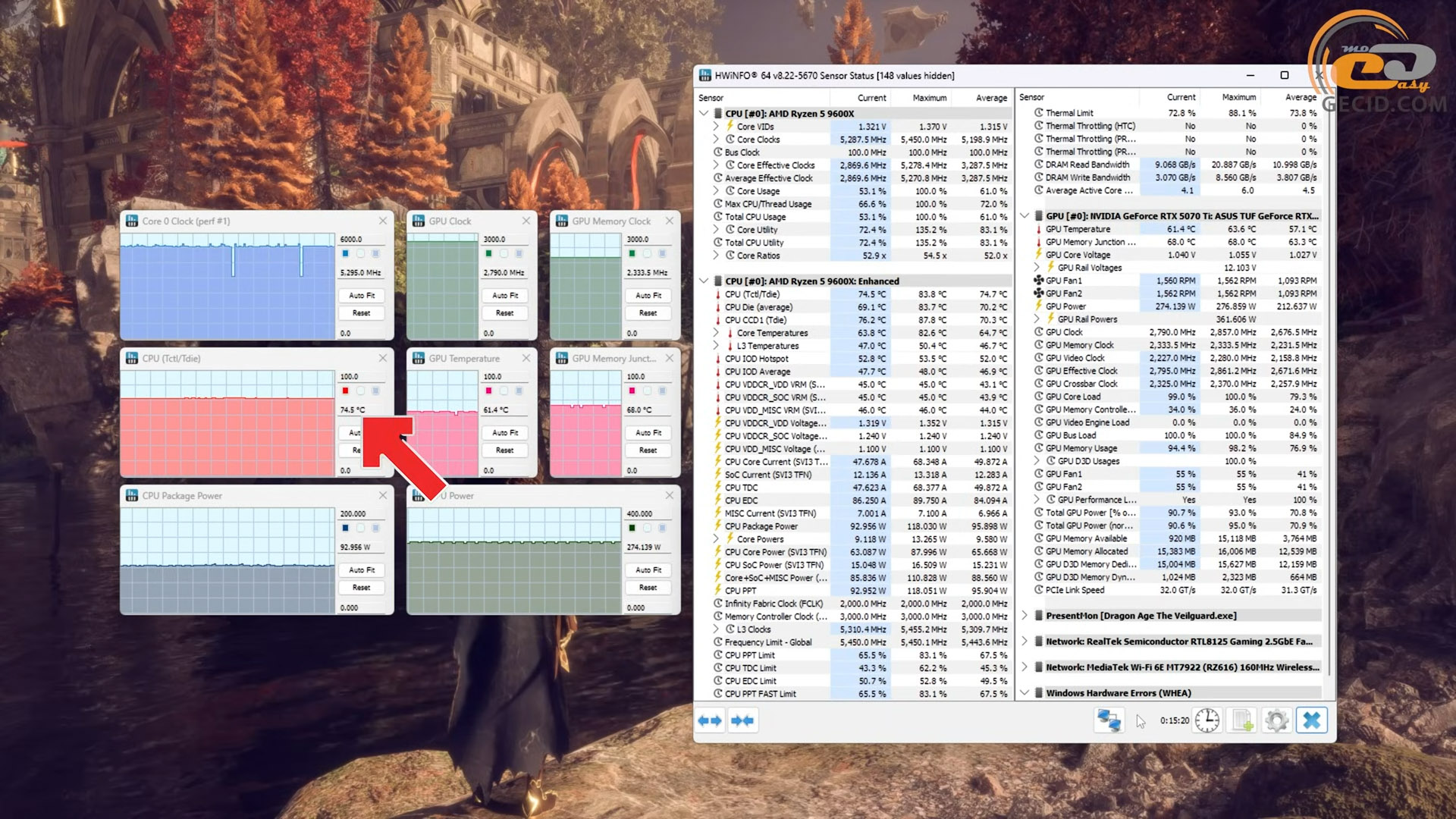Click Auto Fit in Core 0 Clock graph

(x=362, y=295)
